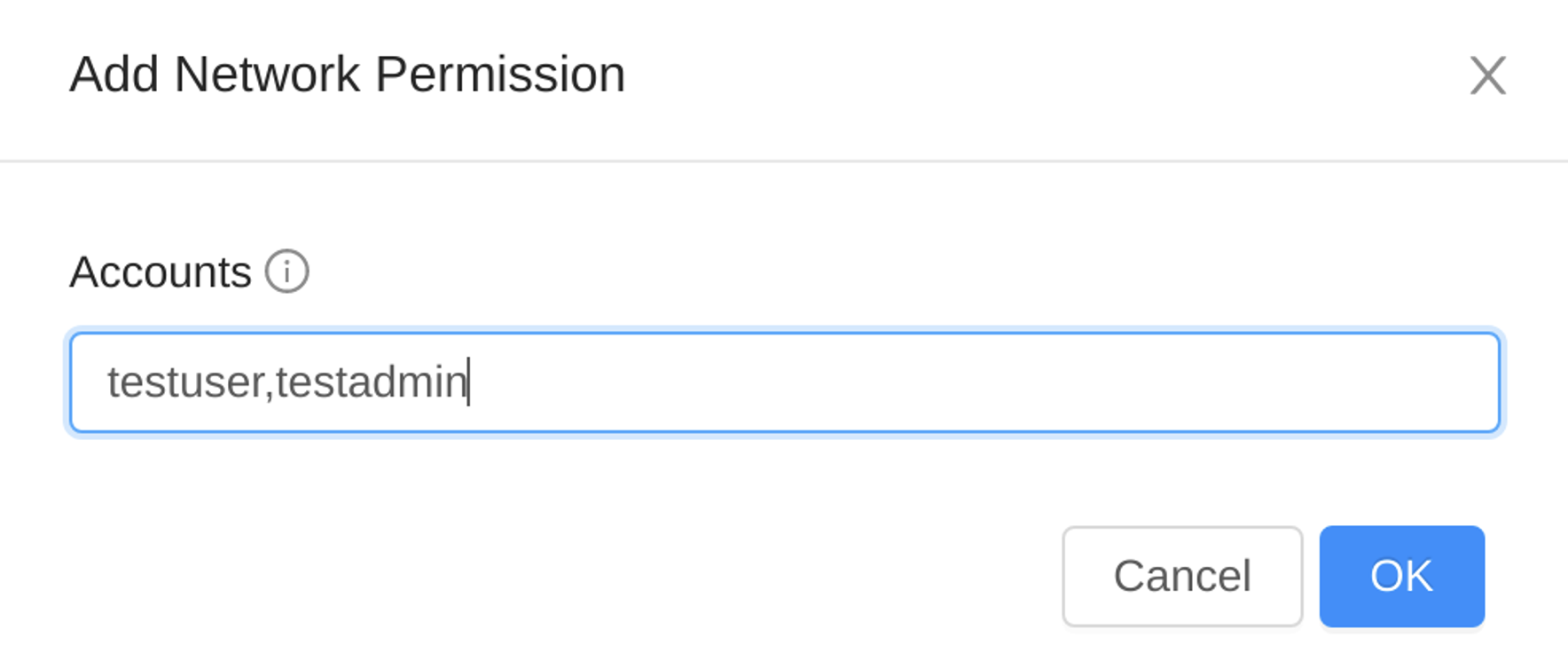
Task: Show the Accounts help tooltip icon
Action: point(286,272)
